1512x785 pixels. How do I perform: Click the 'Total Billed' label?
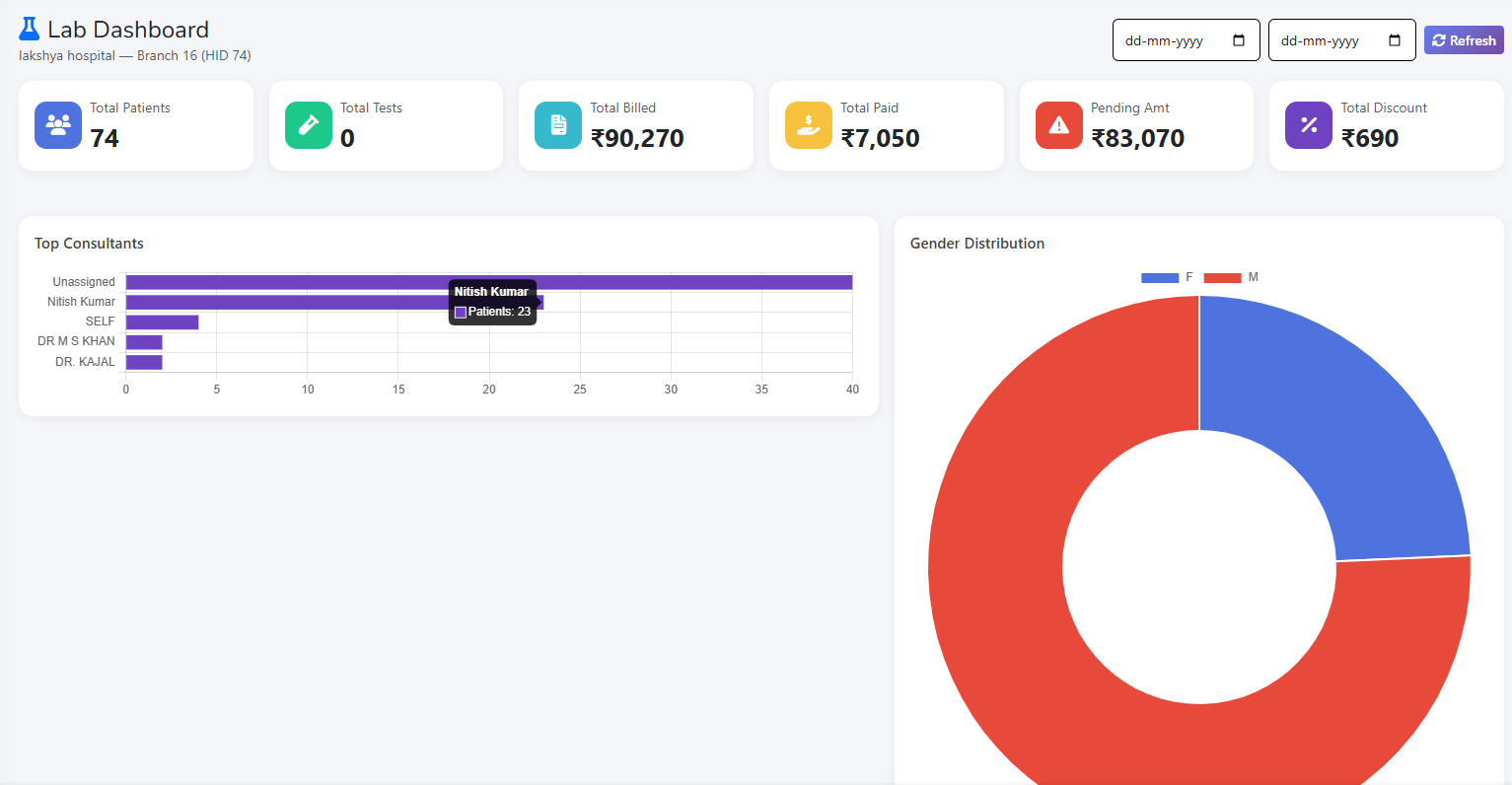point(622,107)
